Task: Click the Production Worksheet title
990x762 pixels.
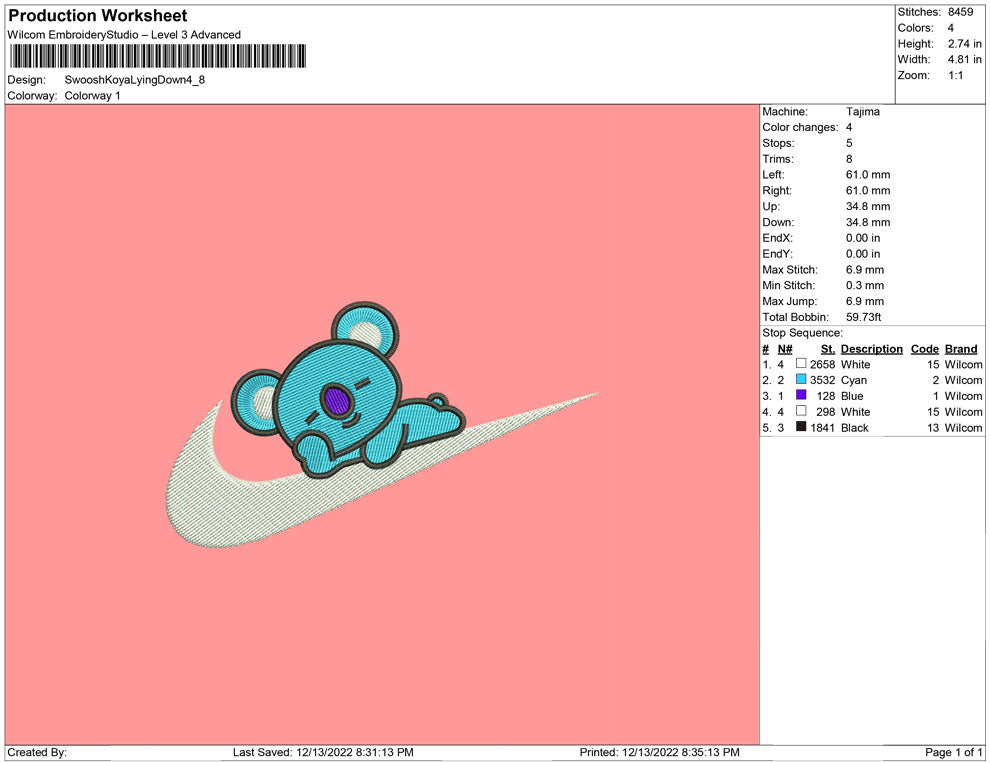Action: coord(98,16)
